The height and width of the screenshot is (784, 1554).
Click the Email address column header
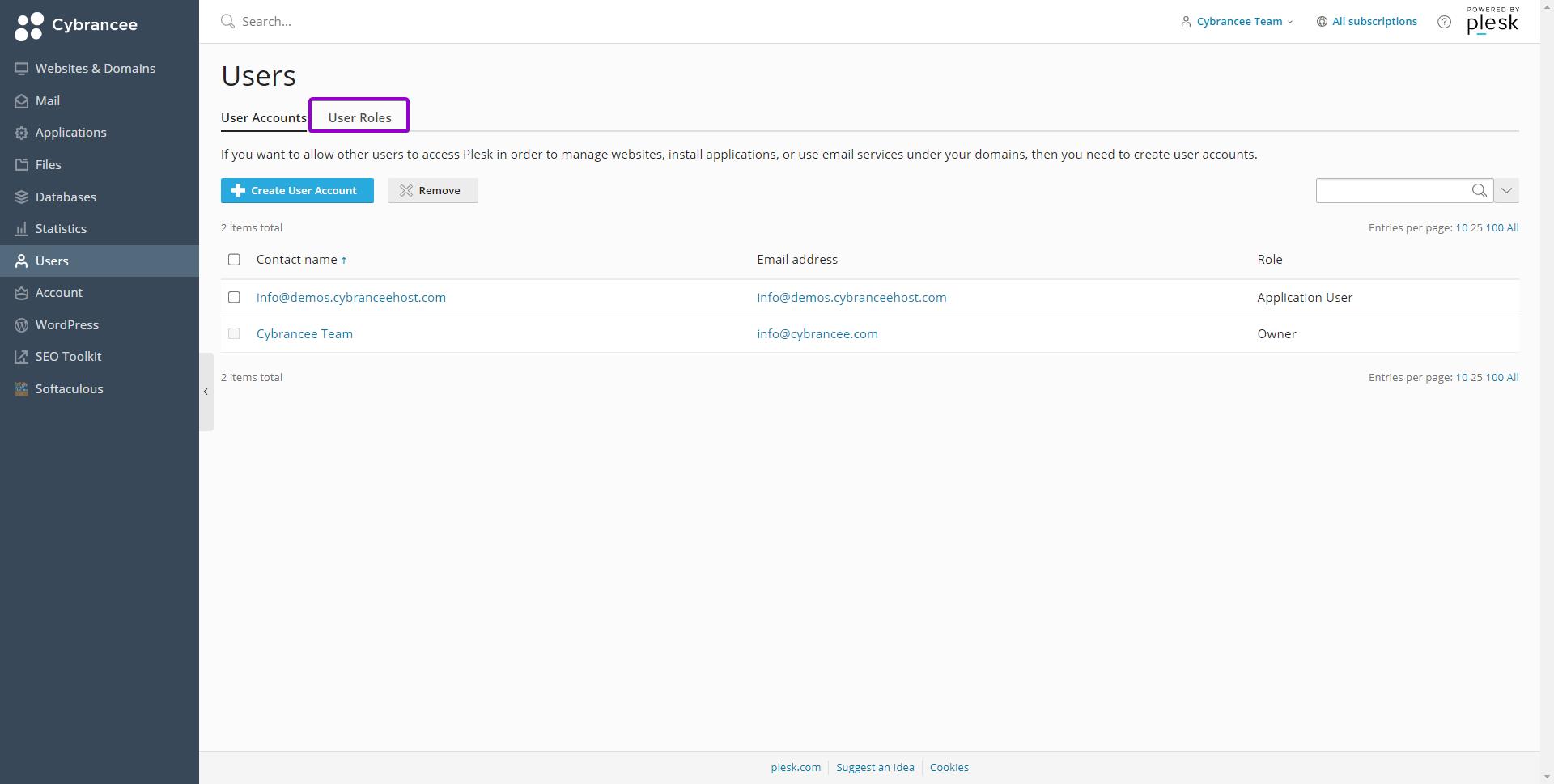tap(797, 260)
